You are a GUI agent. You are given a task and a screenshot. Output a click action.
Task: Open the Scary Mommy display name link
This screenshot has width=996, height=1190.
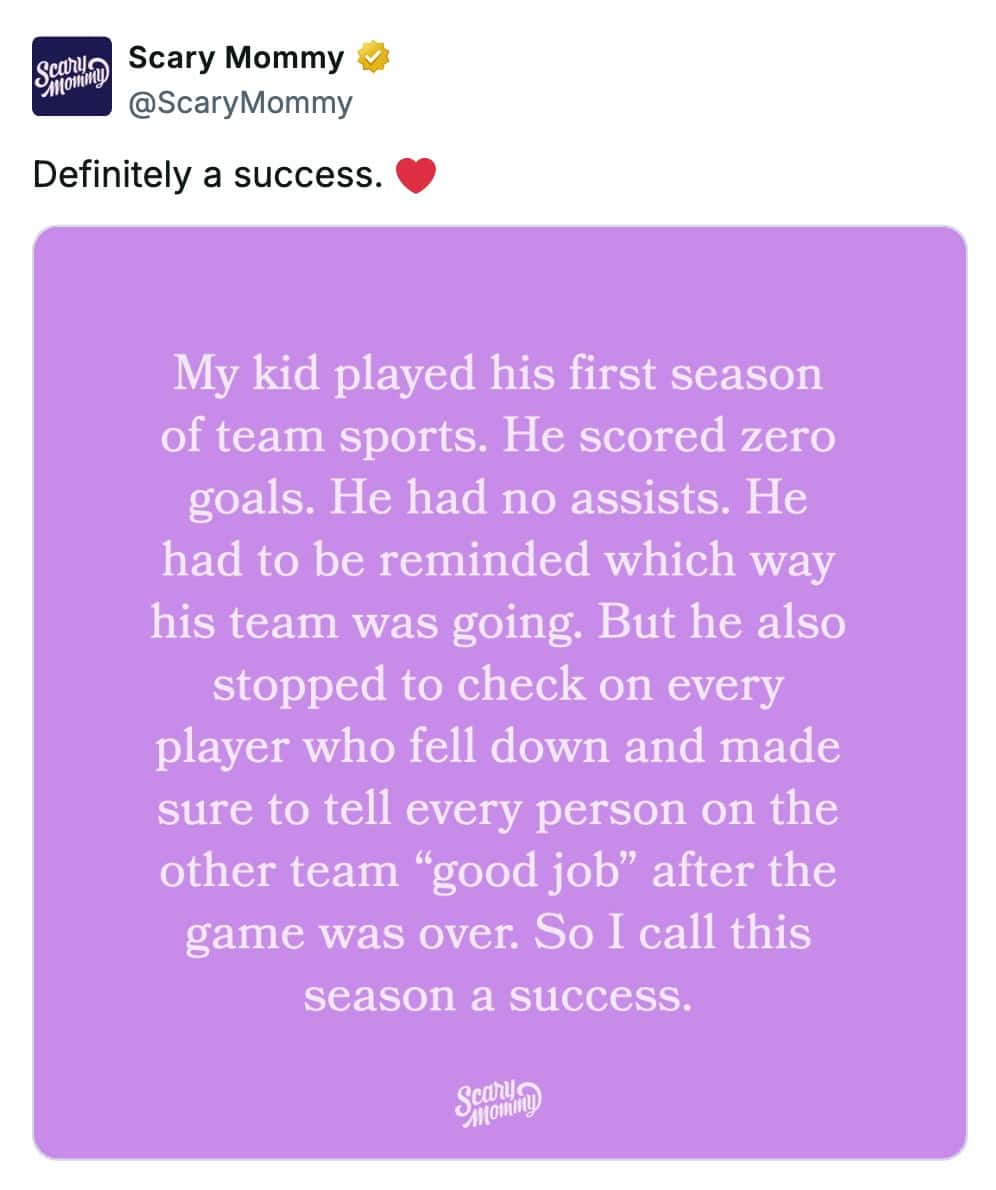(x=236, y=59)
